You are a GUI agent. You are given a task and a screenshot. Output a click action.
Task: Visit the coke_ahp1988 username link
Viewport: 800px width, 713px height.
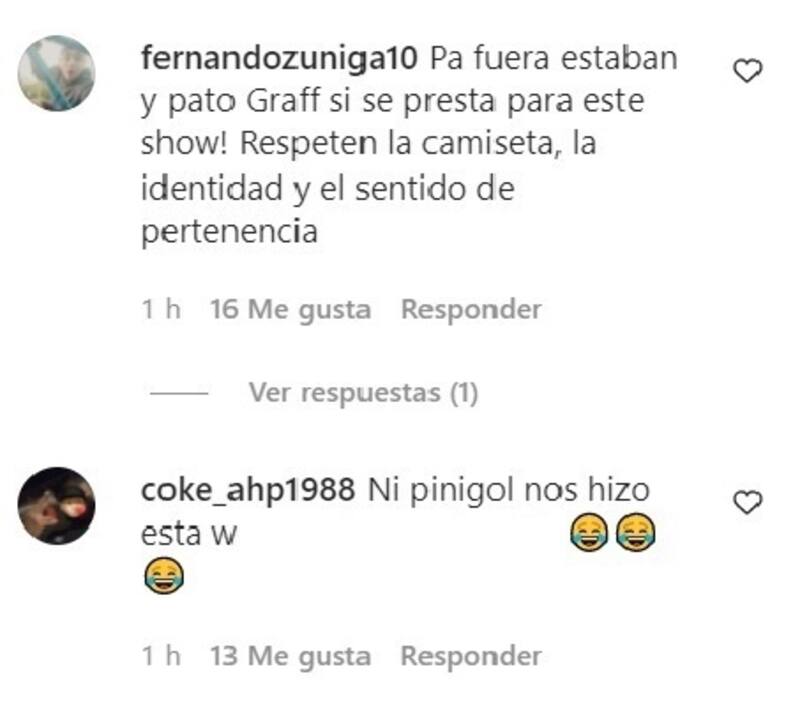(x=247, y=490)
